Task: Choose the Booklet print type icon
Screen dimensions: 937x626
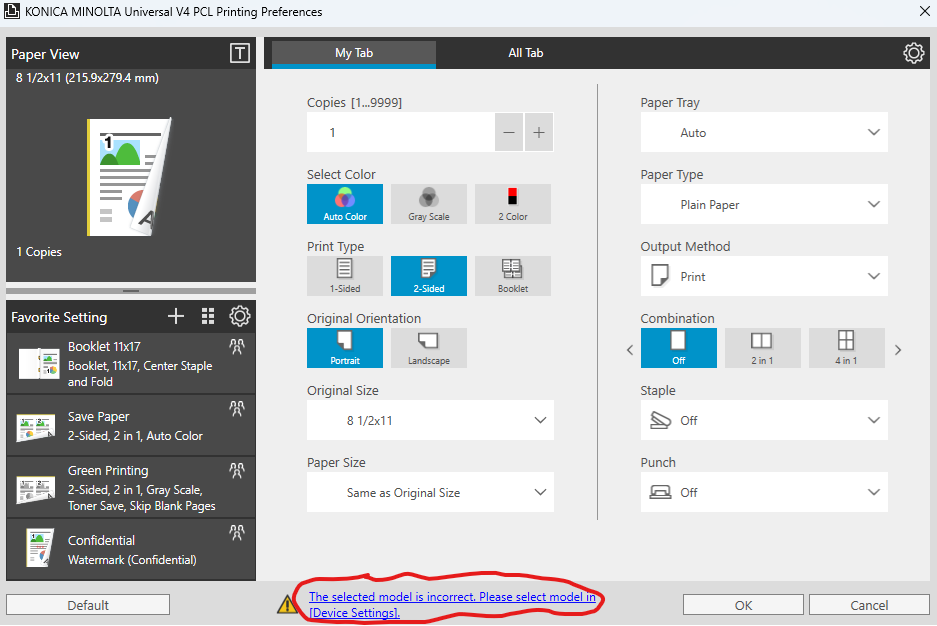Action: point(512,276)
